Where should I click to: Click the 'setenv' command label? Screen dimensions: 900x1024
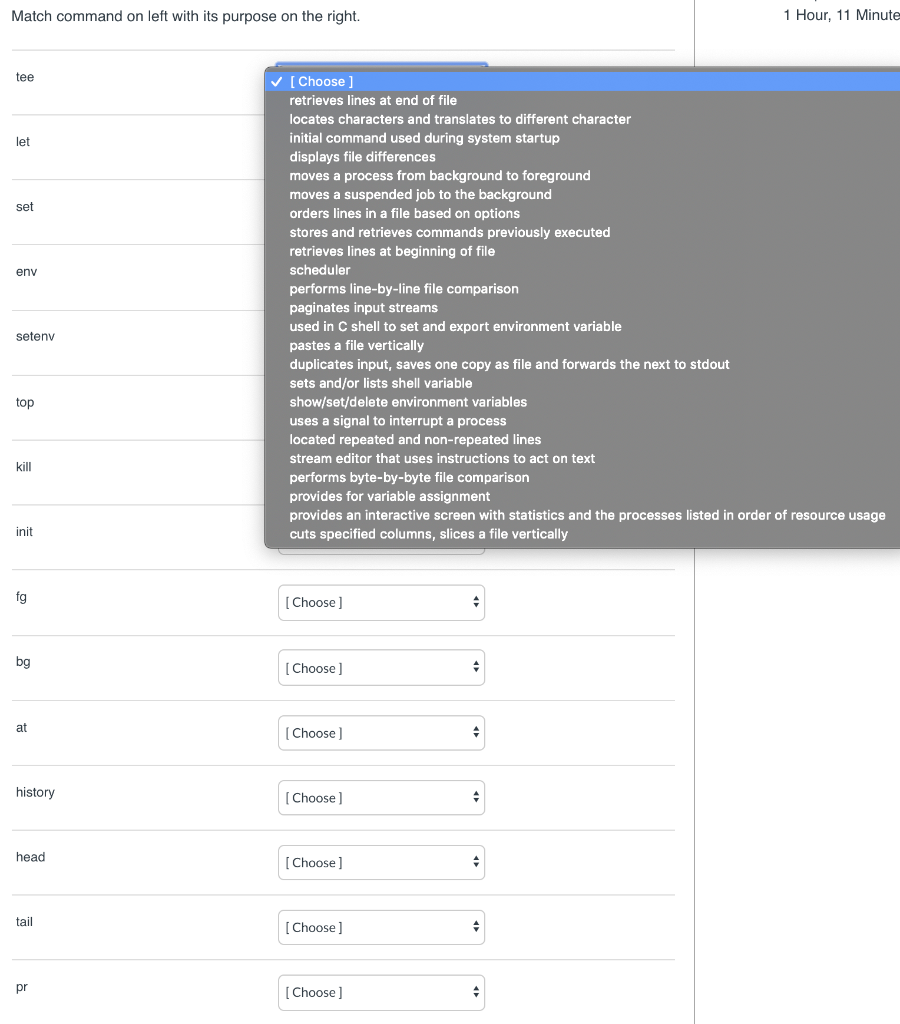click(35, 336)
